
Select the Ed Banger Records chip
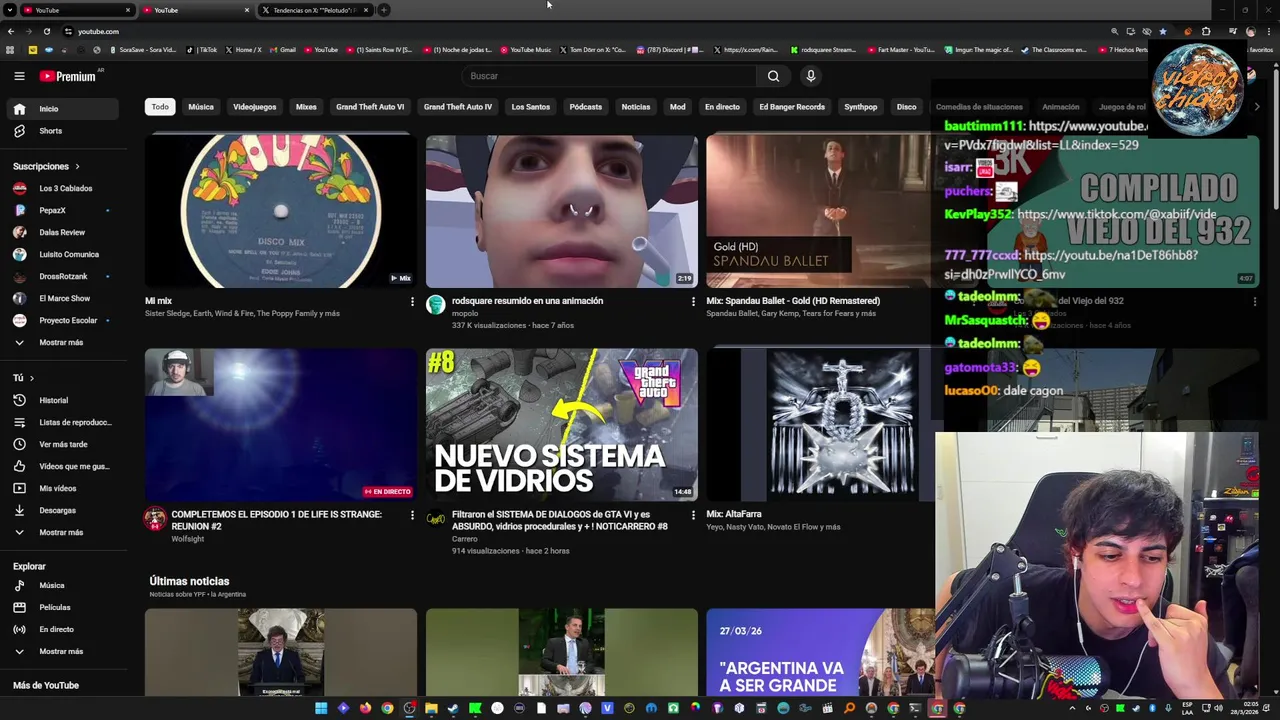792,107
